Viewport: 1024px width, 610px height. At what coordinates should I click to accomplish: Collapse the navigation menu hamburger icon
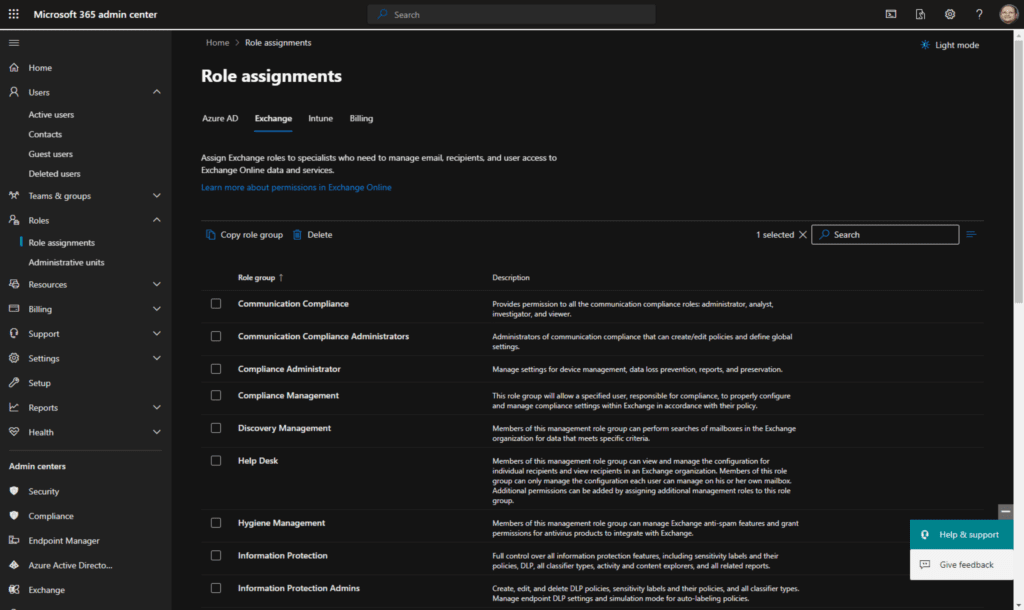14,43
